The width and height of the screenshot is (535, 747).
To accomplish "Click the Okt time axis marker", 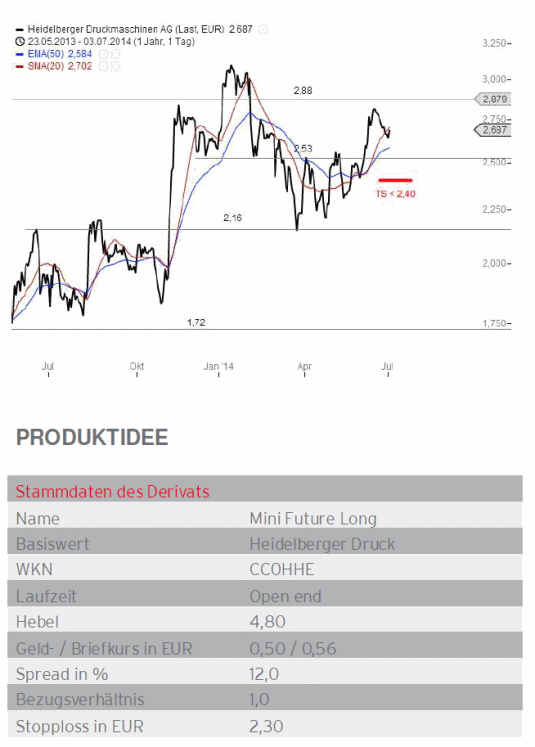I will (x=137, y=366).
